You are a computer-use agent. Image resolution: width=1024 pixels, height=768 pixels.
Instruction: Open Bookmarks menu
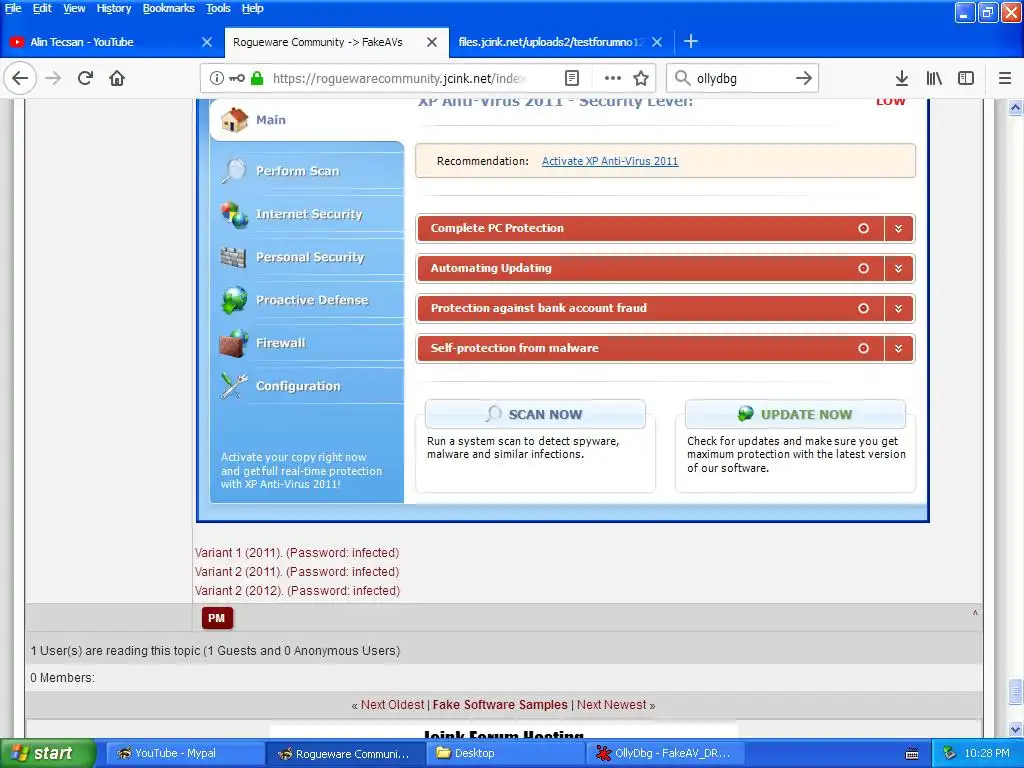point(168,8)
